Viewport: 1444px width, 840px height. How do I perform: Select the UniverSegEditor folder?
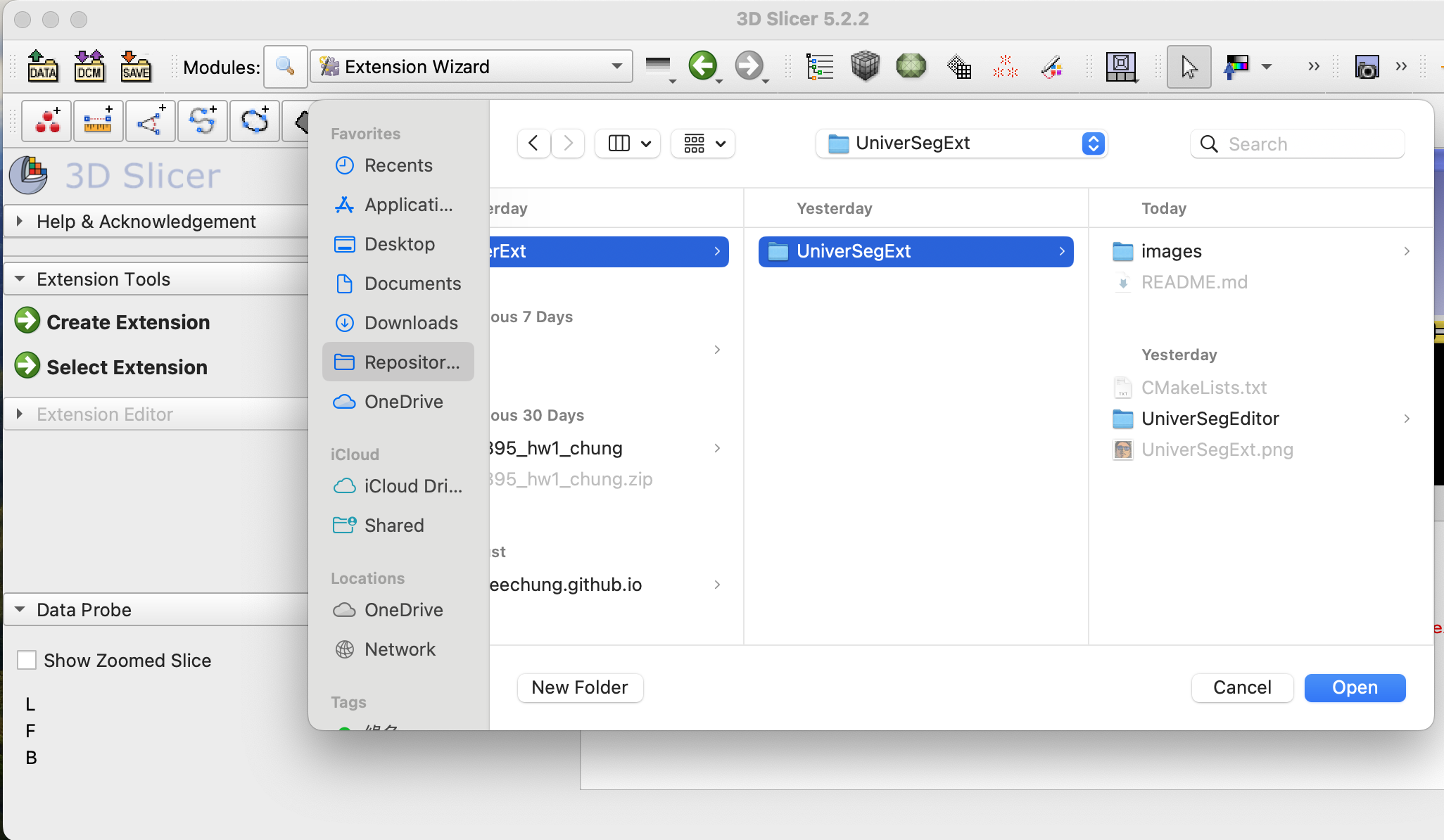click(1210, 419)
